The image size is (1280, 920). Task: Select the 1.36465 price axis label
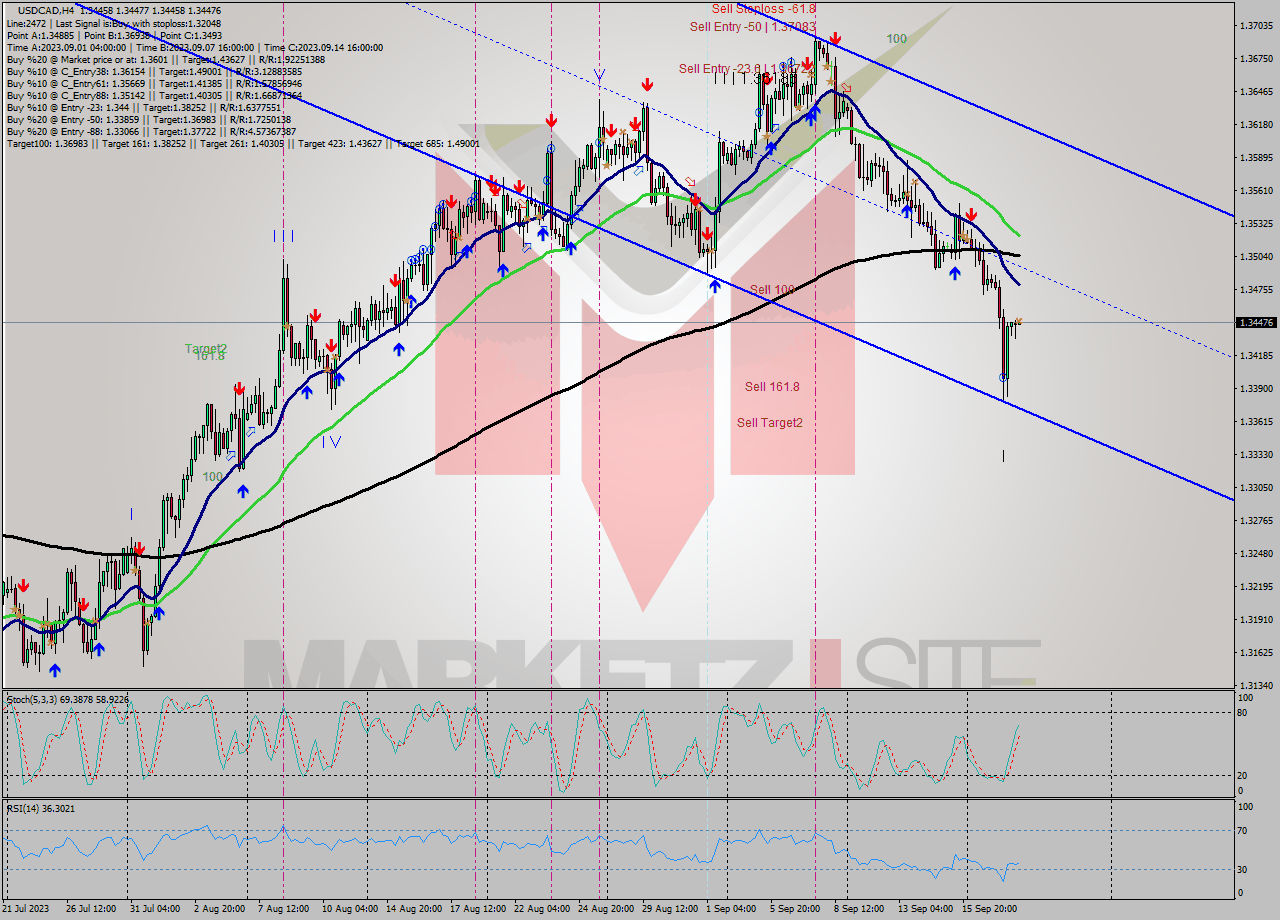click(x=1255, y=91)
